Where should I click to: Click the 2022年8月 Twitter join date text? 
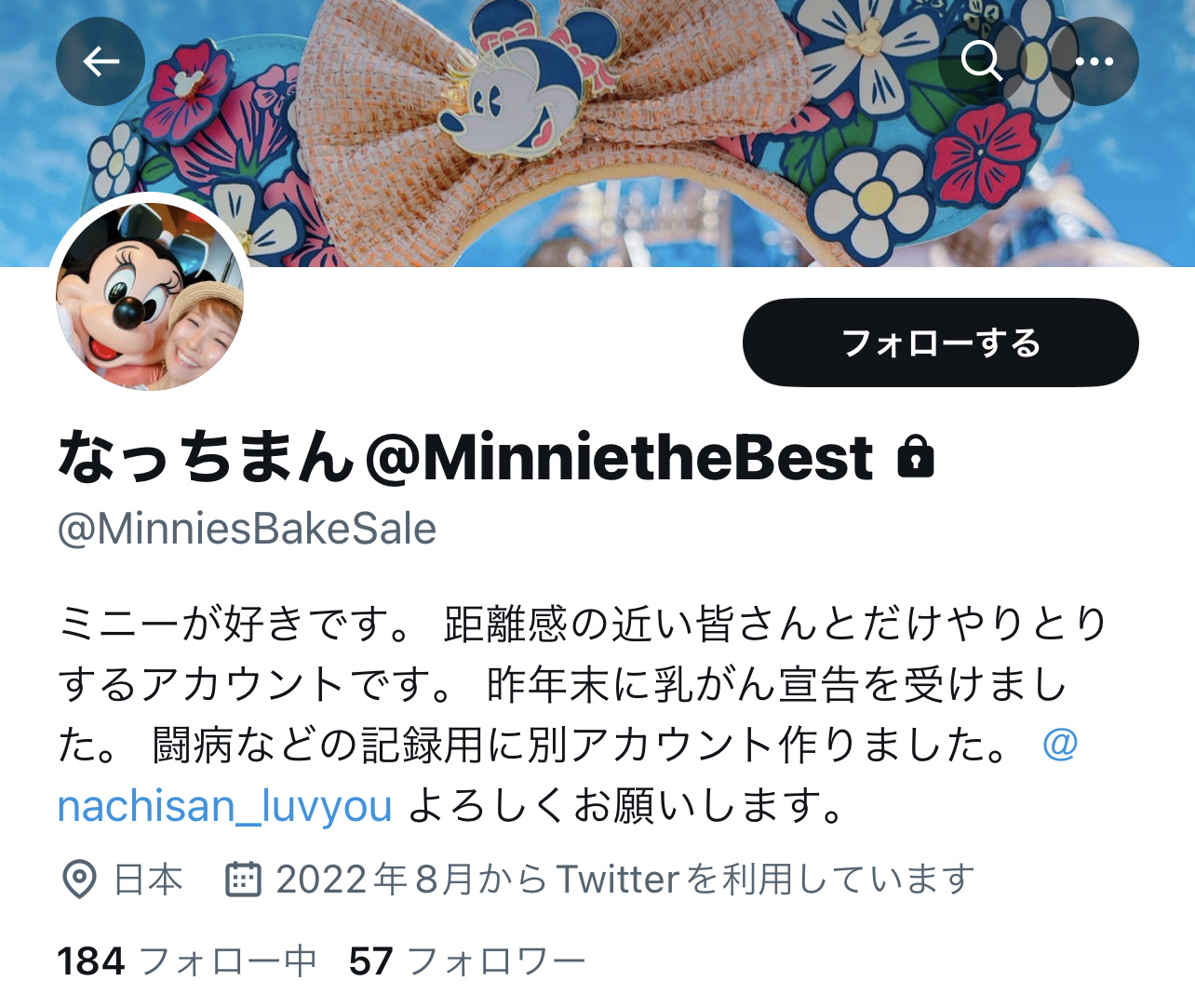(625, 880)
